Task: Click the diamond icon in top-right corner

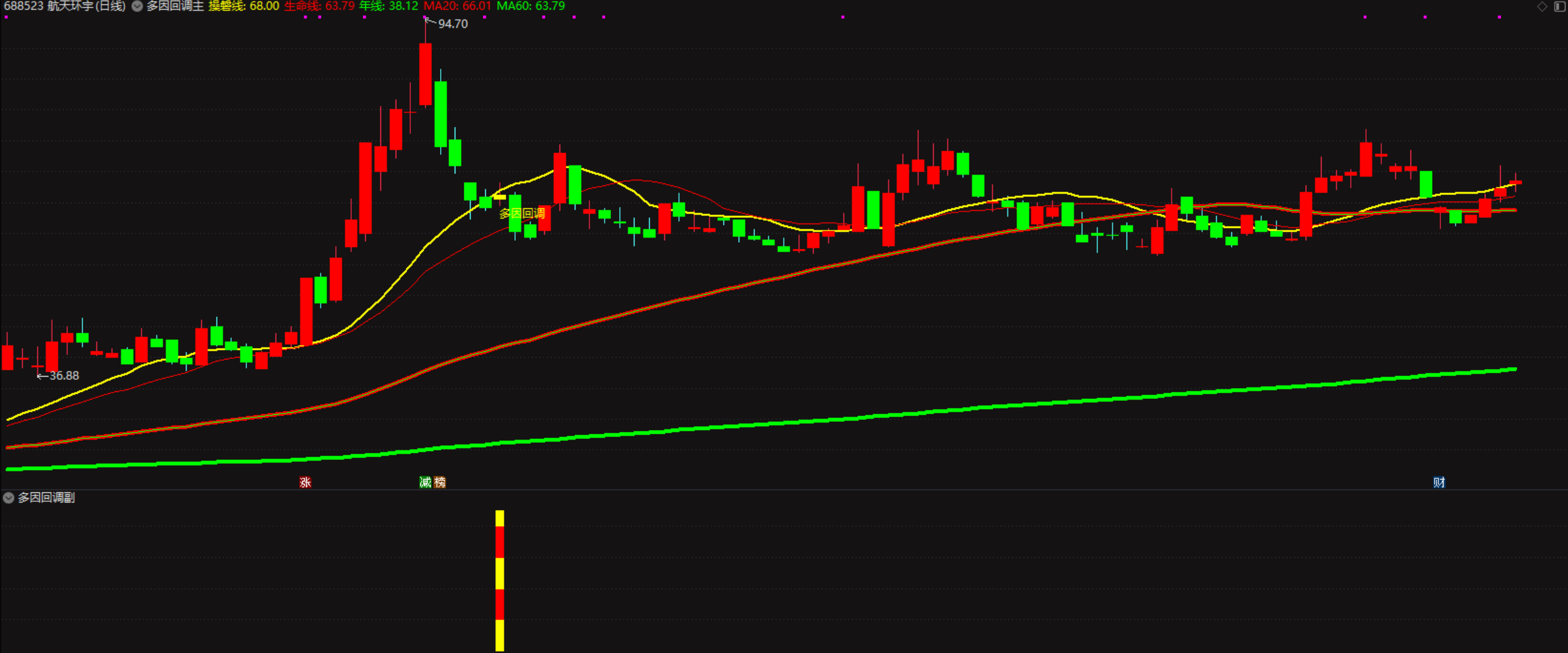Action: [x=1542, y=6]
